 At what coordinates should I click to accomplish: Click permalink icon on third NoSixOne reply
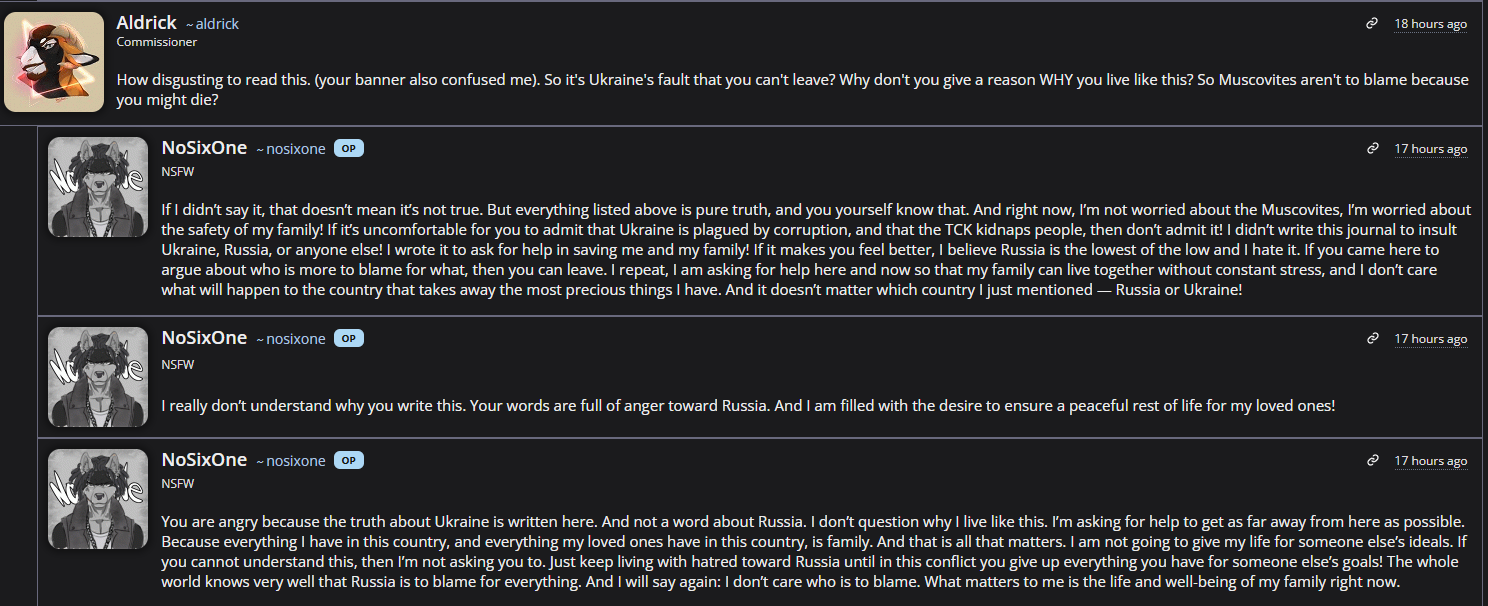tap(1373, 460)
